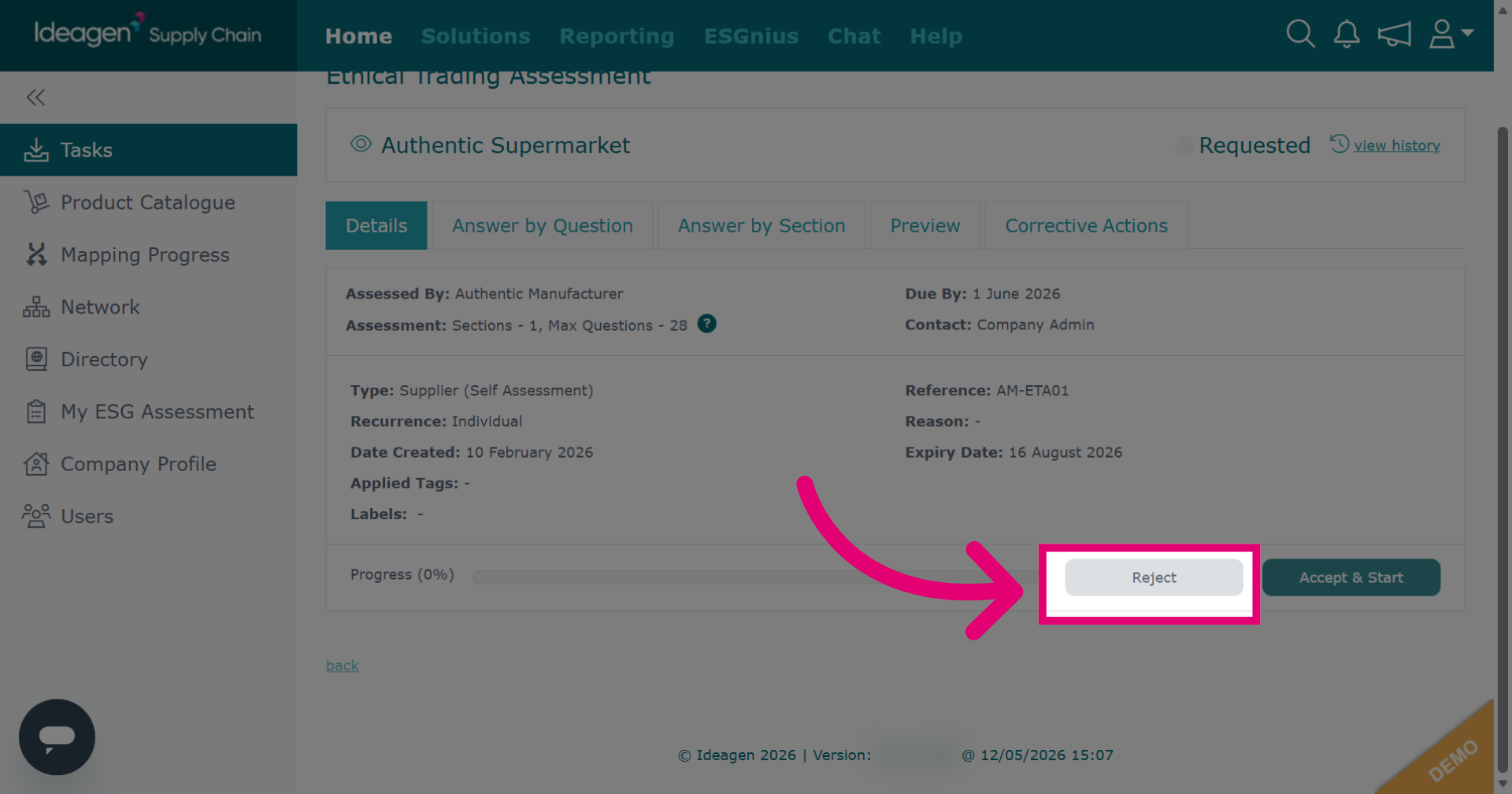Click the date created 10 February 2026
Screen dimensions: 1512x794
pyautogui.click(x=529, y=452)
